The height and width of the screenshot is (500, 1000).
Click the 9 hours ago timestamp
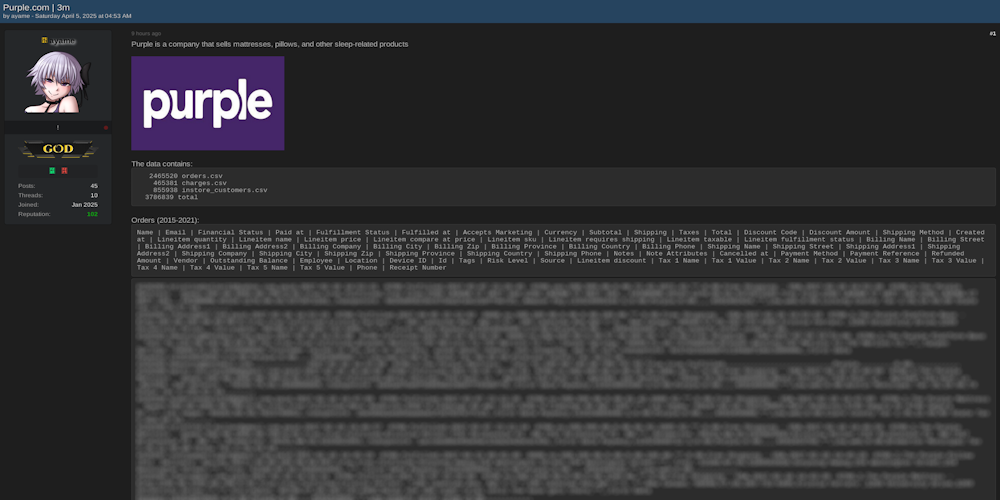[146, 33]
